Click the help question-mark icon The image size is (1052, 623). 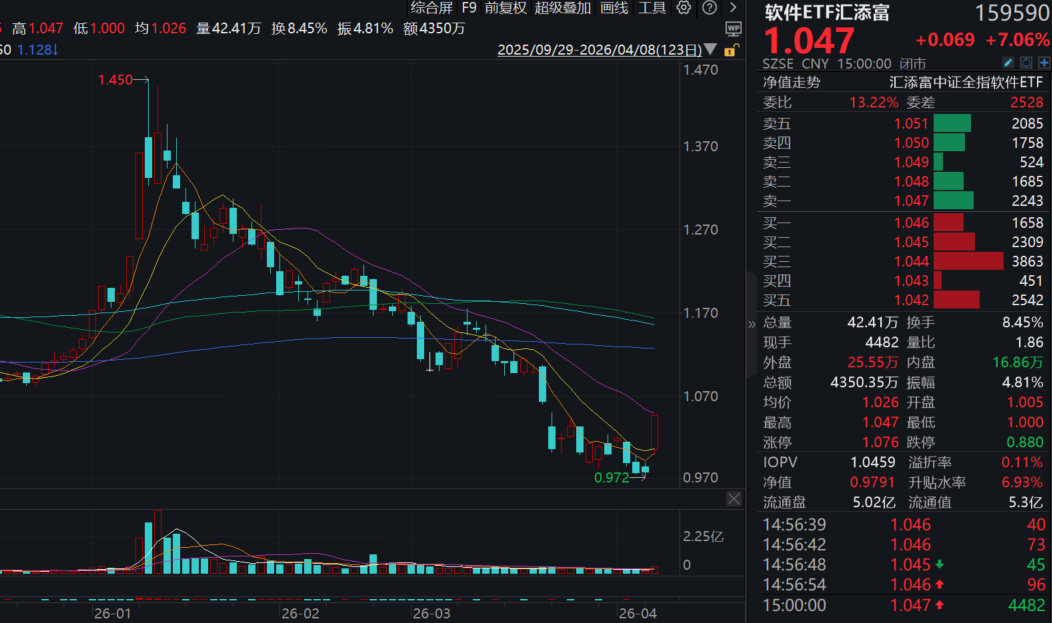[x=710, y=8]
